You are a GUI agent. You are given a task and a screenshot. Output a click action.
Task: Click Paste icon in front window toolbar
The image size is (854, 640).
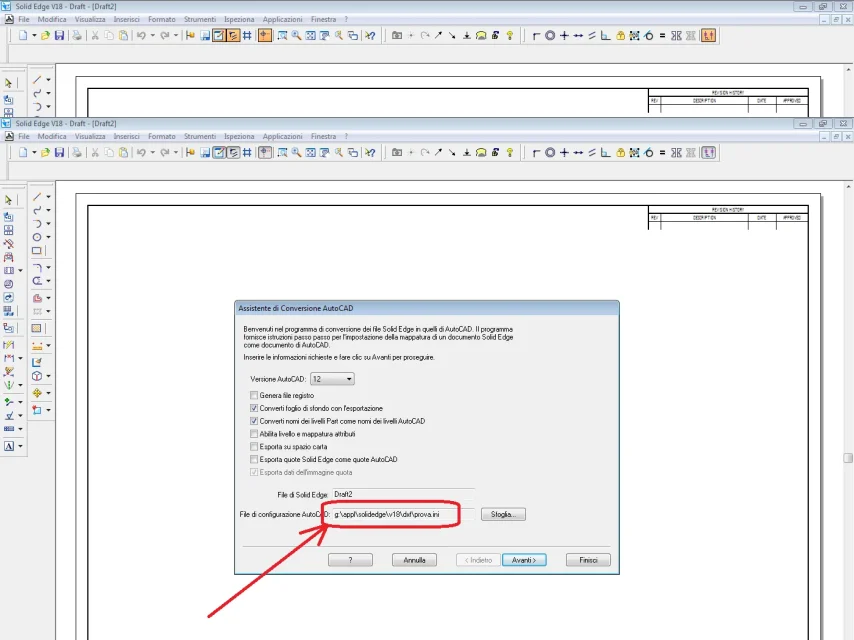(x=124, y=153)
